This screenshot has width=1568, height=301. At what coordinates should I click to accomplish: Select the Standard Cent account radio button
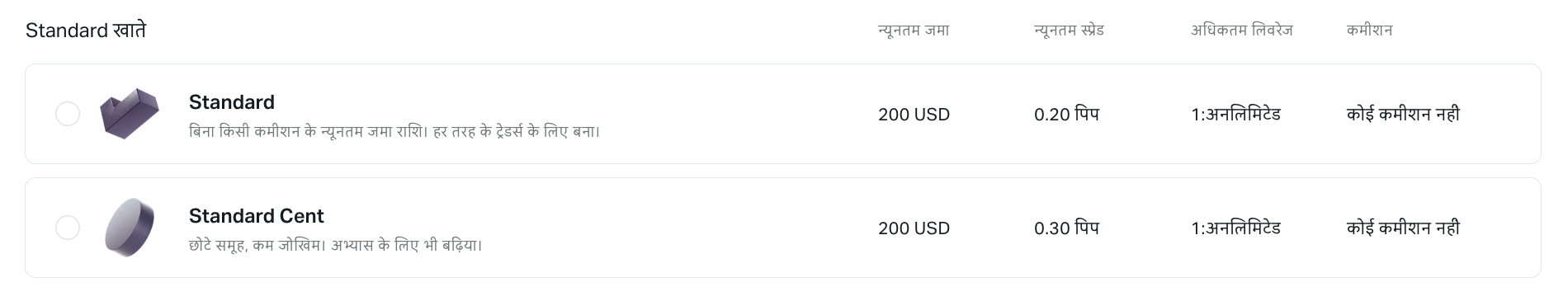[68, 228]
